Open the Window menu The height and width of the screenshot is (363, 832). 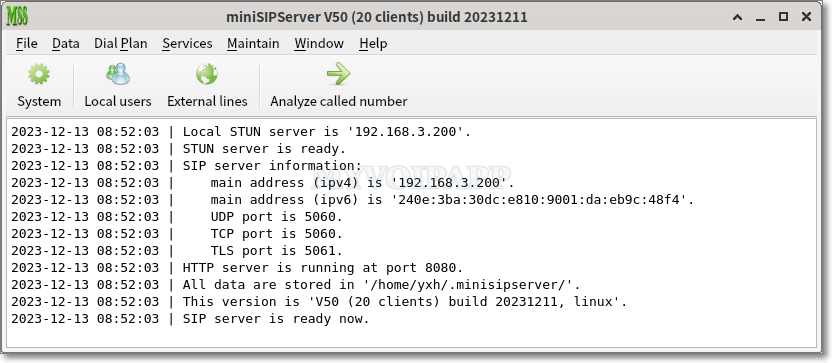point(319,44)
